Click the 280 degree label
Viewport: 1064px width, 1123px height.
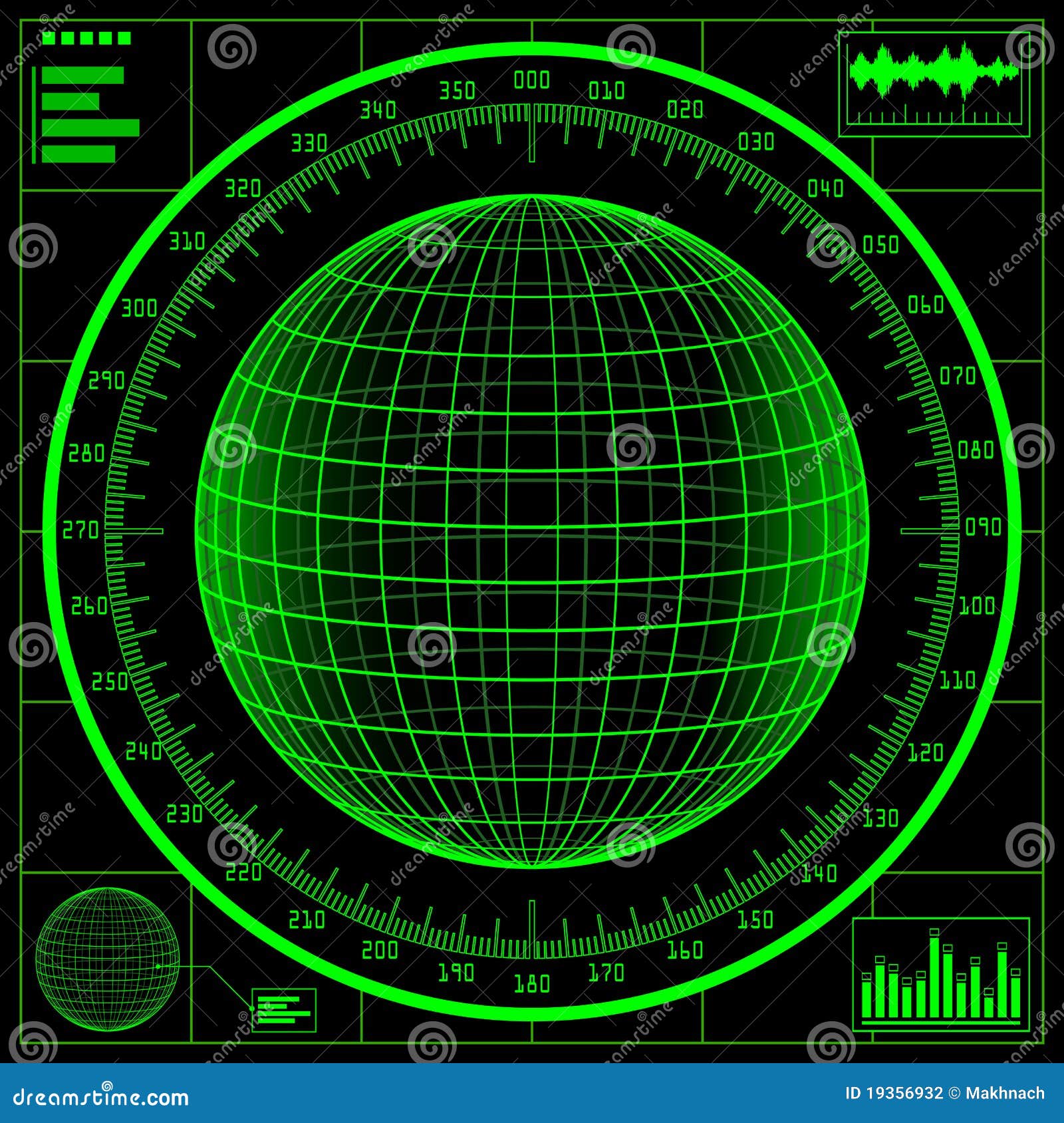[87, 454]
